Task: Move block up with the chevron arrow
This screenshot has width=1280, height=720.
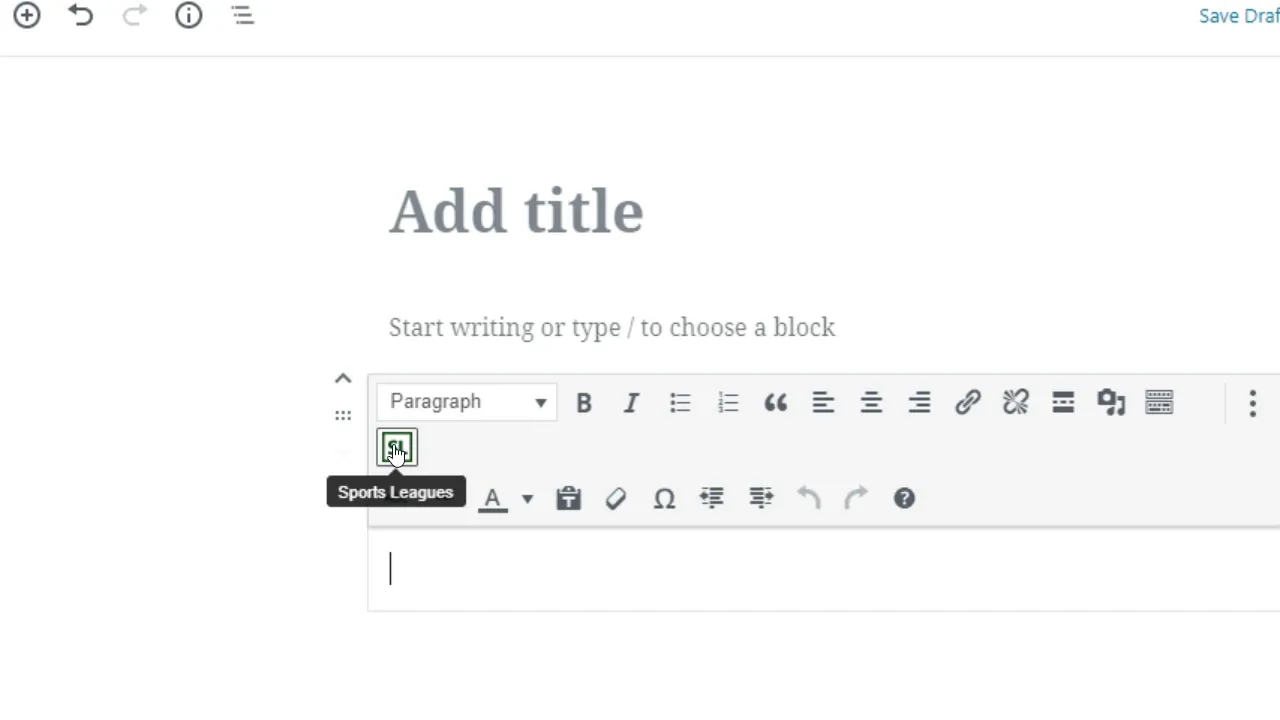Action: coord(343,379)
